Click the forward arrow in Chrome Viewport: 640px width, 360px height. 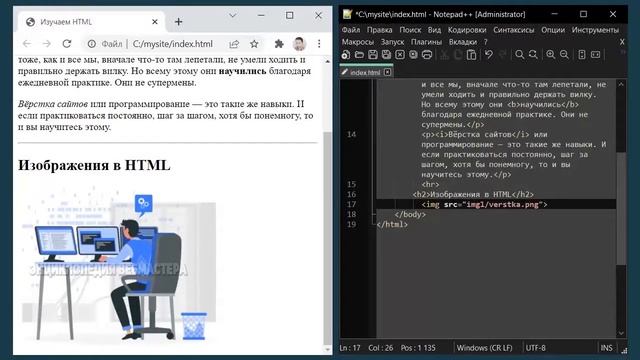pos(47,44)
